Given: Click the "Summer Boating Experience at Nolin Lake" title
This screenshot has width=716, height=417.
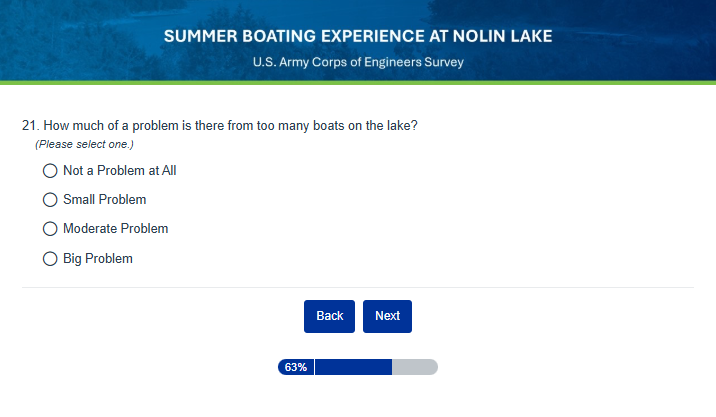Looking at the screenshot, I should click(x=357, y=37).
